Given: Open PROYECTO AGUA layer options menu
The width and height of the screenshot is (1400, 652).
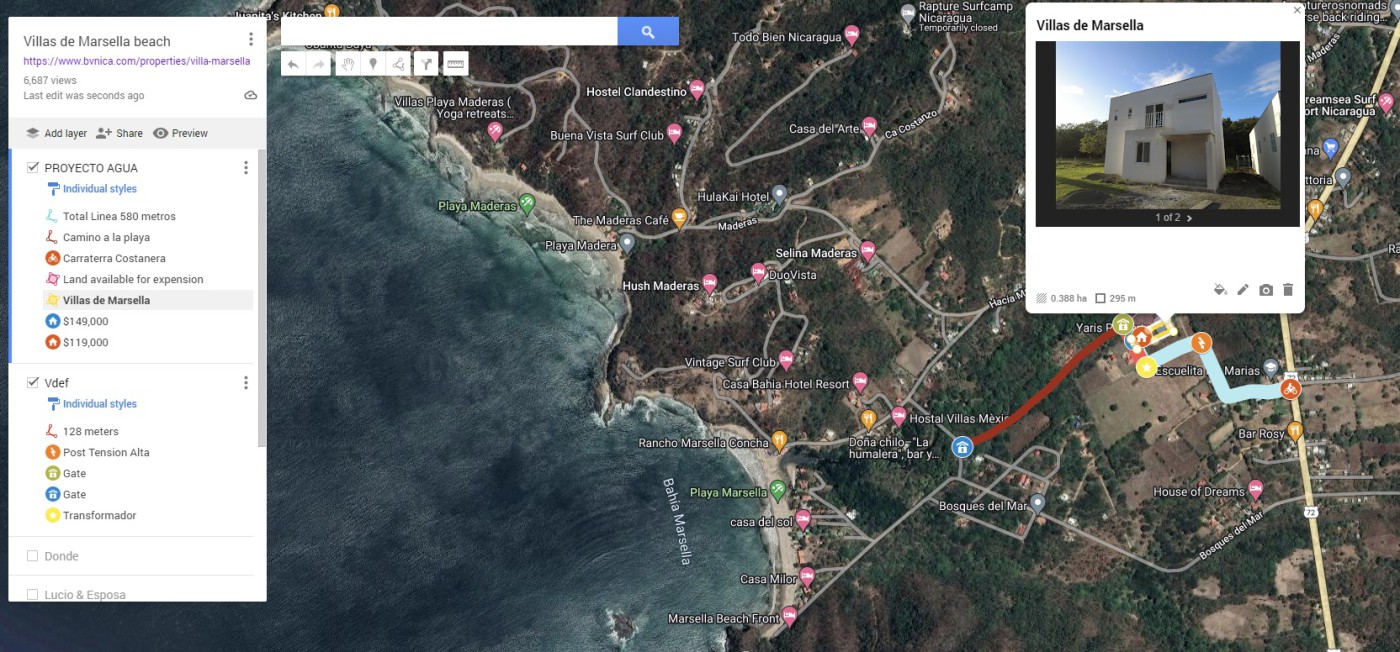Looking at the screenshot, I should [x=246, y=168].
